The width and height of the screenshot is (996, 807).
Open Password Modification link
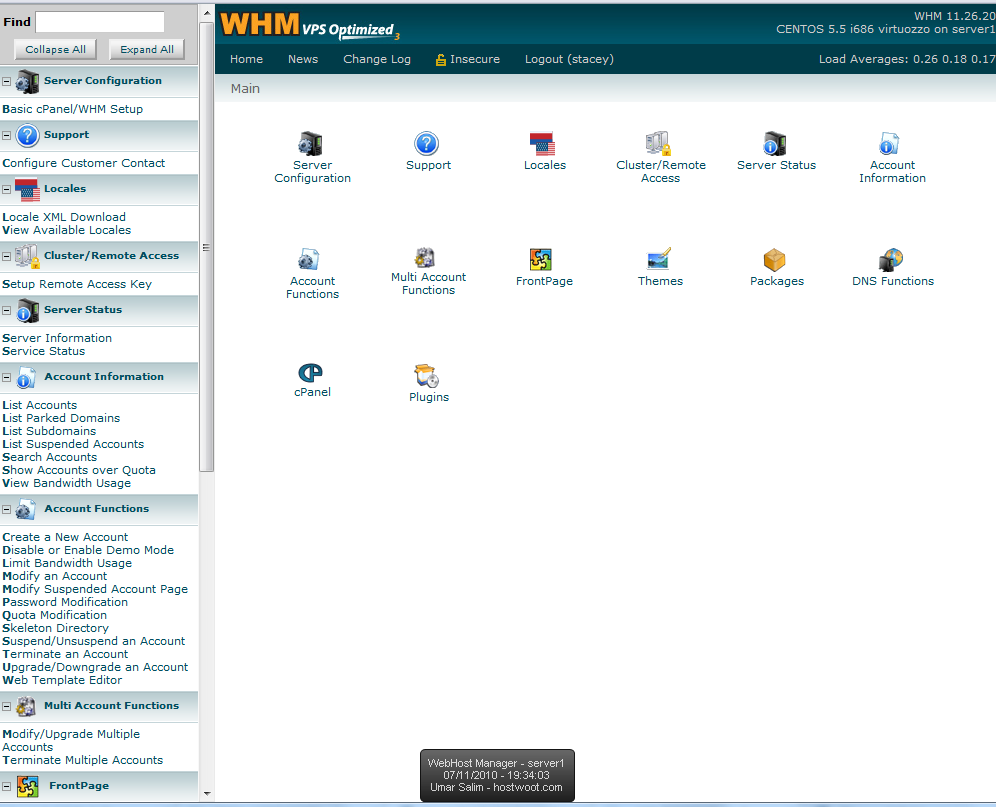point(65,602)
